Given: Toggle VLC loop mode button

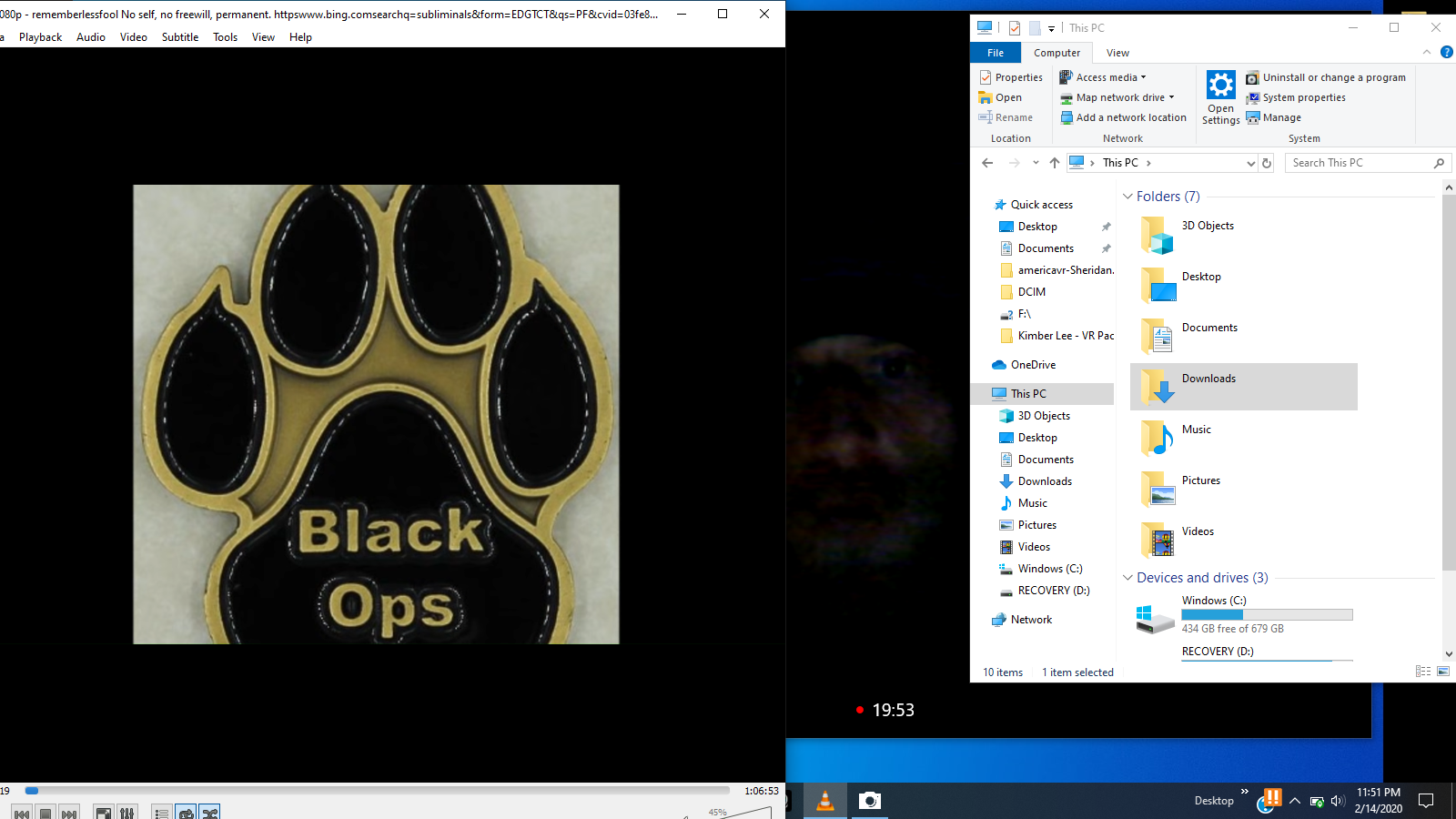Looking at the screenshot, I should pyautogui.click(x=186, y=813).
